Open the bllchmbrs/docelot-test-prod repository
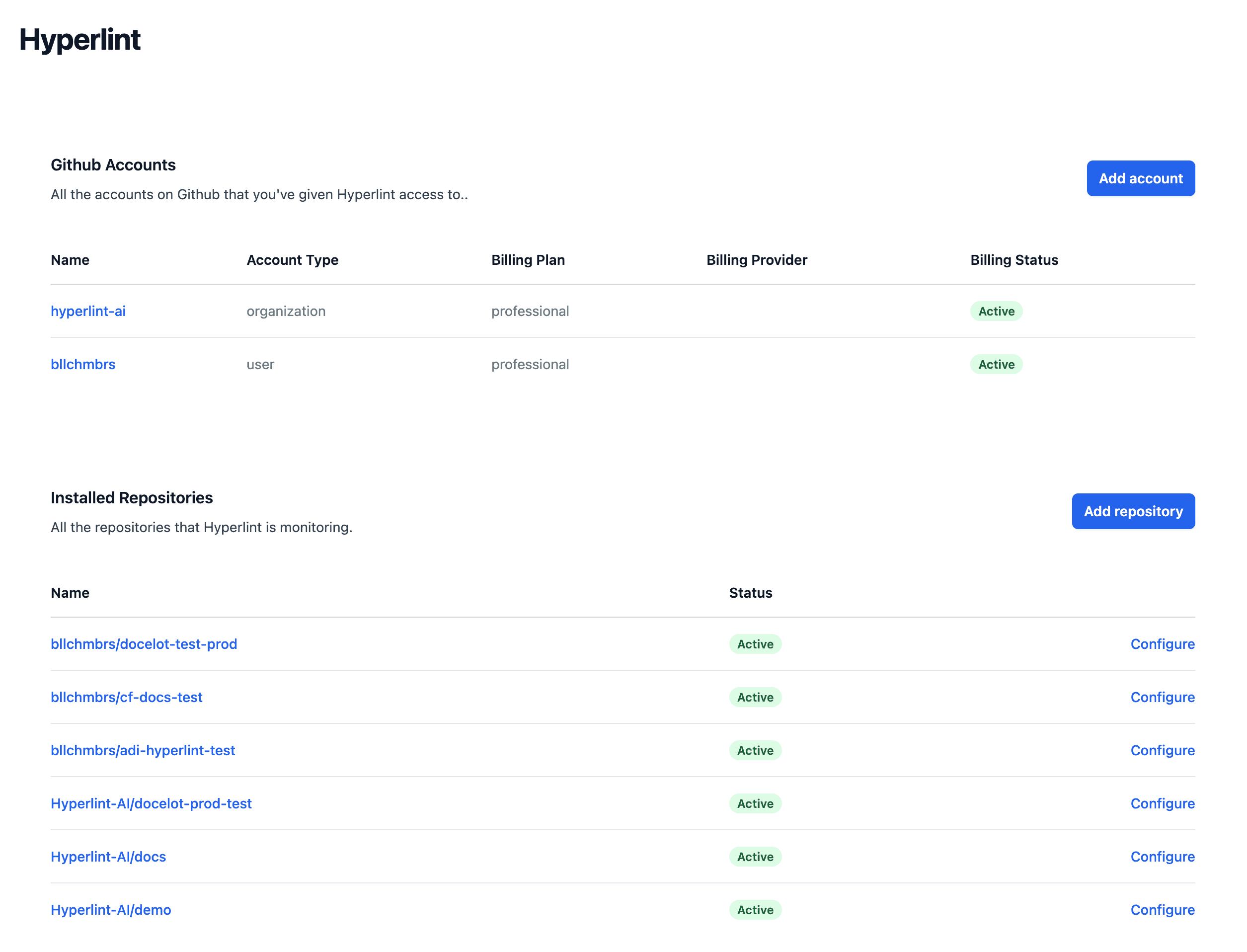The height and width of the screenshot is (952, 1247). [144, 644]
